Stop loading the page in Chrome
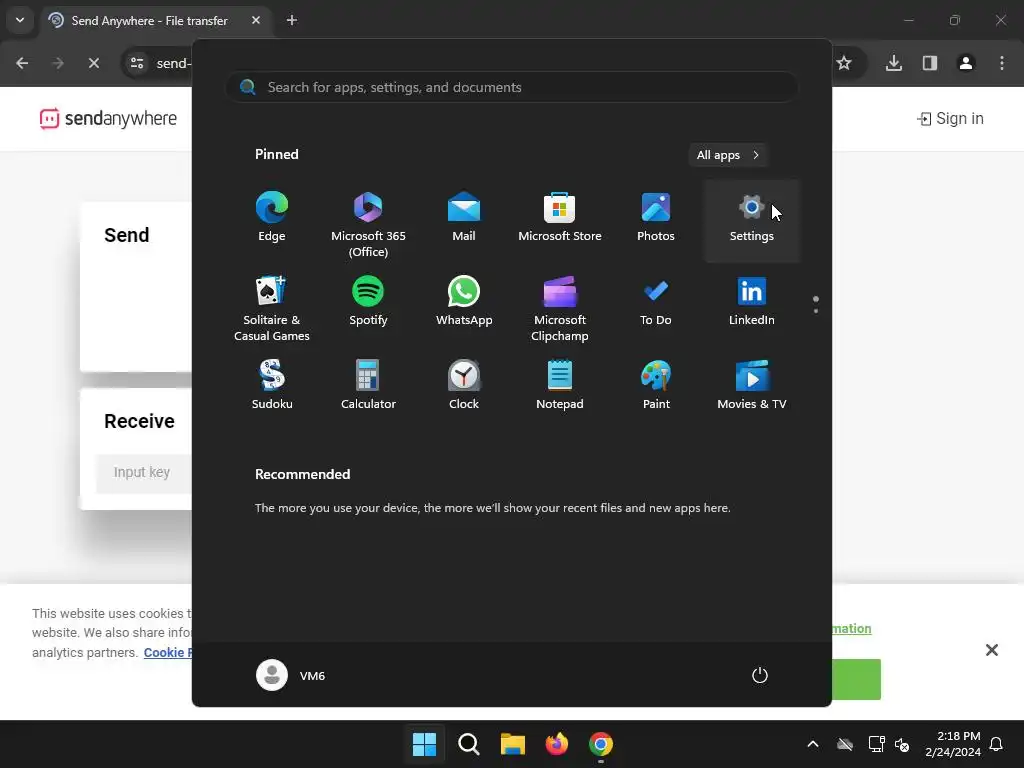The width and height of the screenshot is (1024, 768). [93, 63]
